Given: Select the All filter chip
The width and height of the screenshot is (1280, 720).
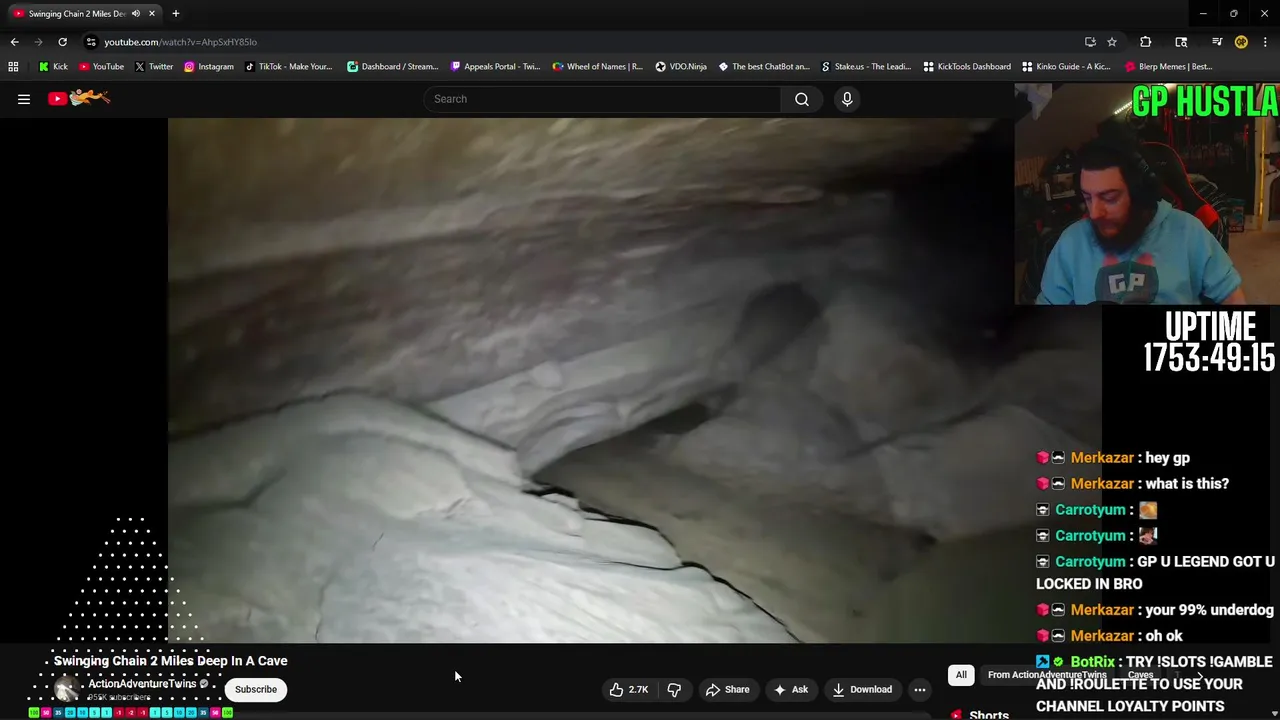Looking at the screenshot, I should [961, 675].
